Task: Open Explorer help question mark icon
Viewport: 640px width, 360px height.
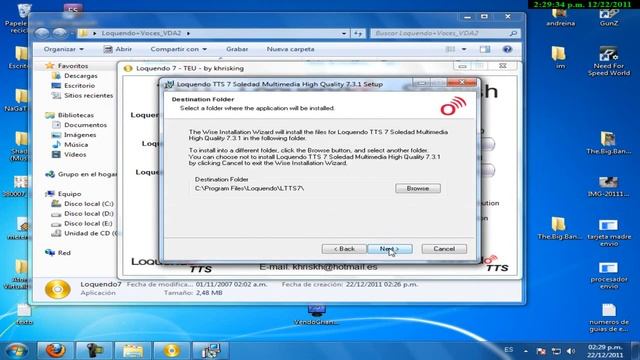Action: coord(507,49)
